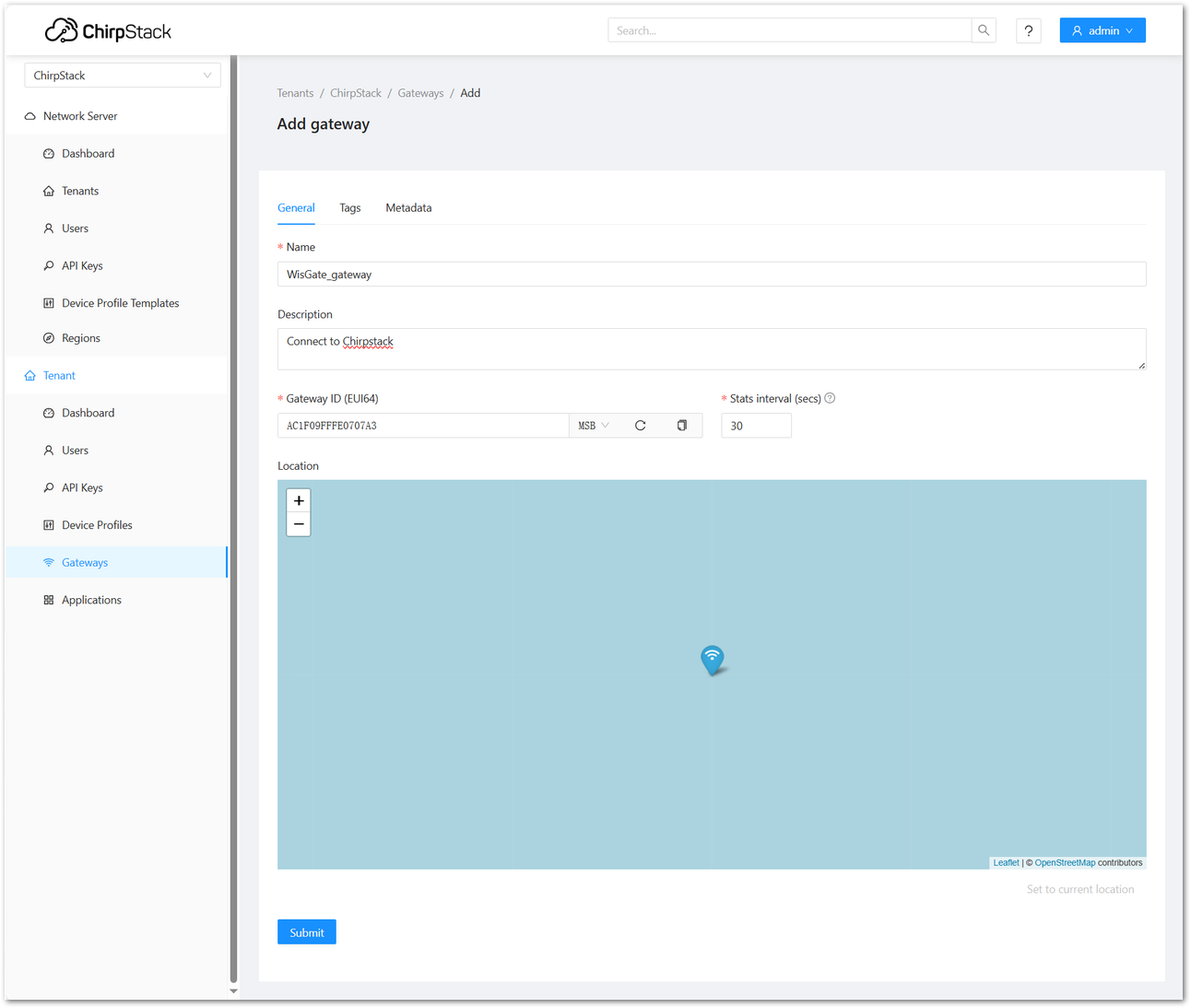Submit the new gateway form
Image resolution: width=1191 pixels, height=1008 pixels.
pos(306,932)
